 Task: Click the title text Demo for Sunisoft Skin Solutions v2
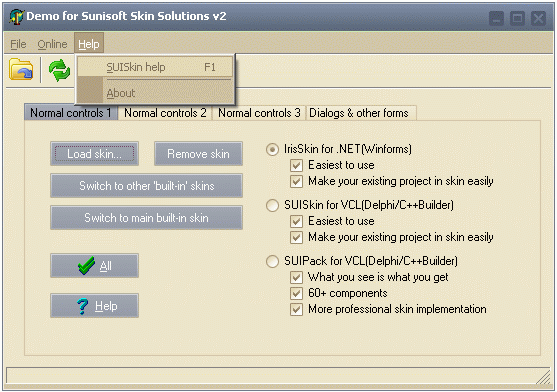tap(126, 16)
